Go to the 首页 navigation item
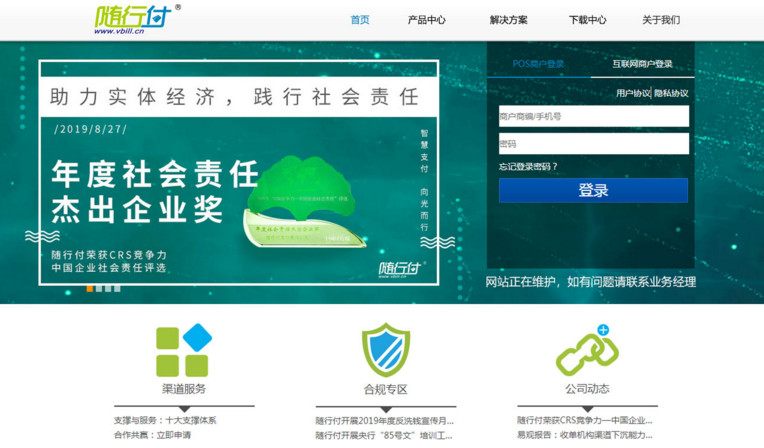The image size is (764, 448). point(360,20)
